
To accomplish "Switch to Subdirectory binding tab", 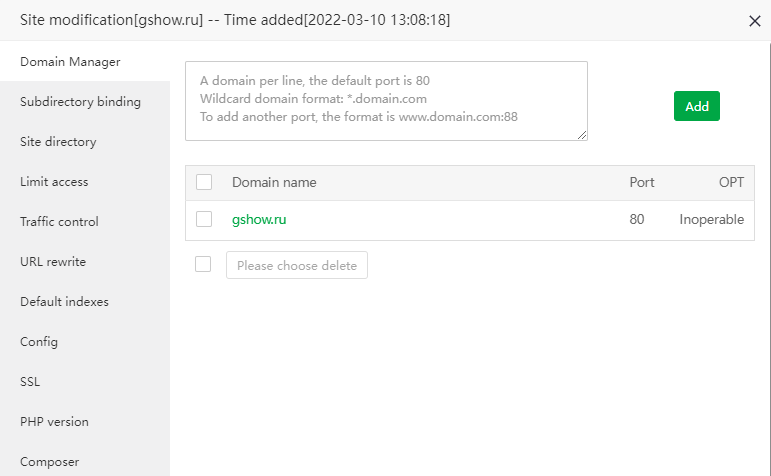I will point(80,102).
